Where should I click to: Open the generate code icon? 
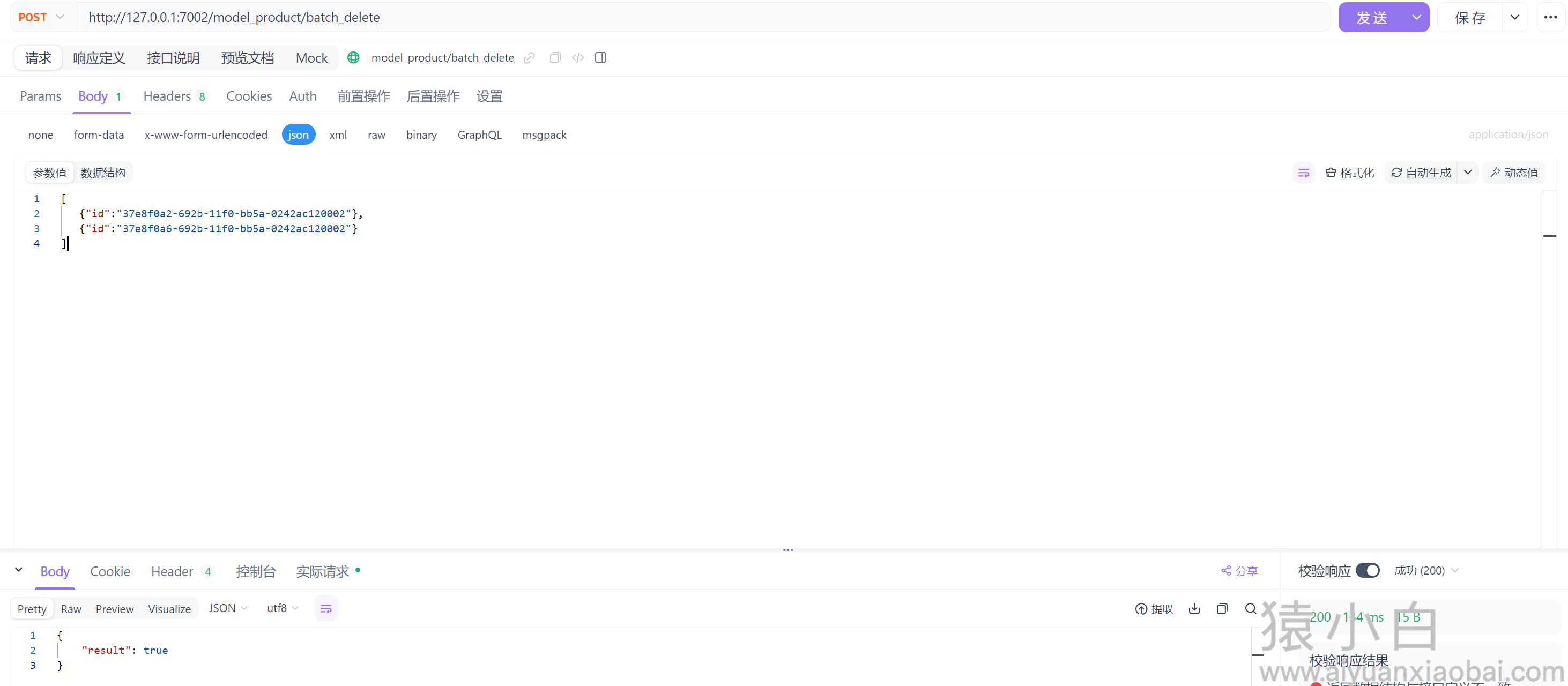click(578, 58)
